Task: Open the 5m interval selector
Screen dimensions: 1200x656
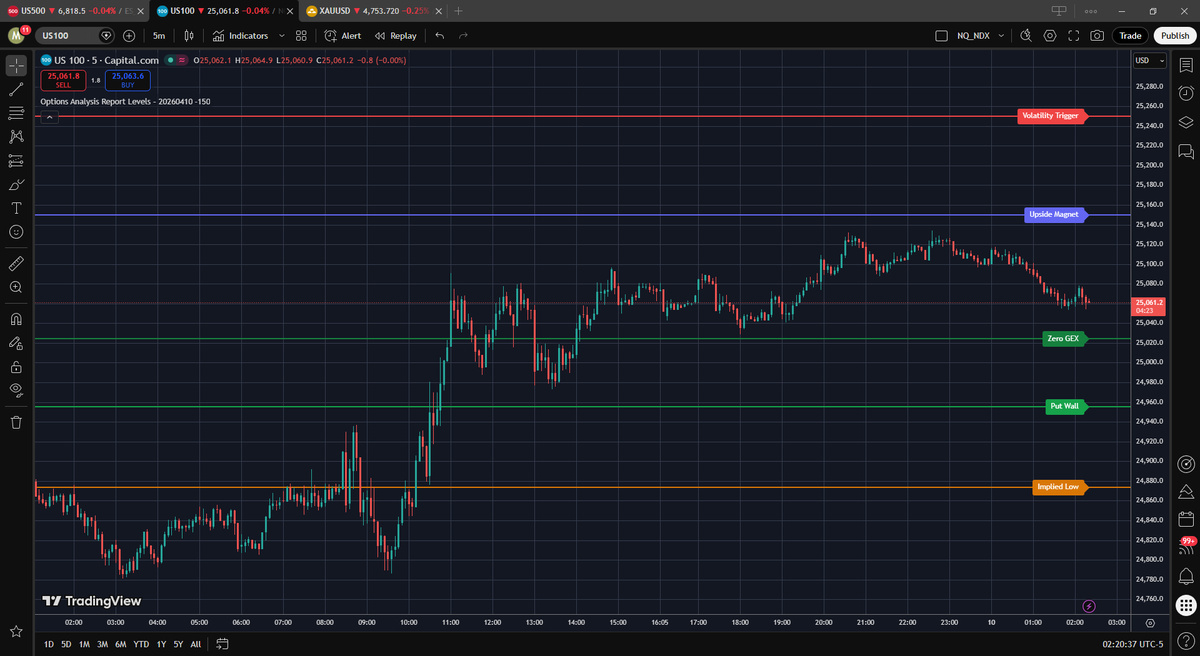Action: click(159, 36)
